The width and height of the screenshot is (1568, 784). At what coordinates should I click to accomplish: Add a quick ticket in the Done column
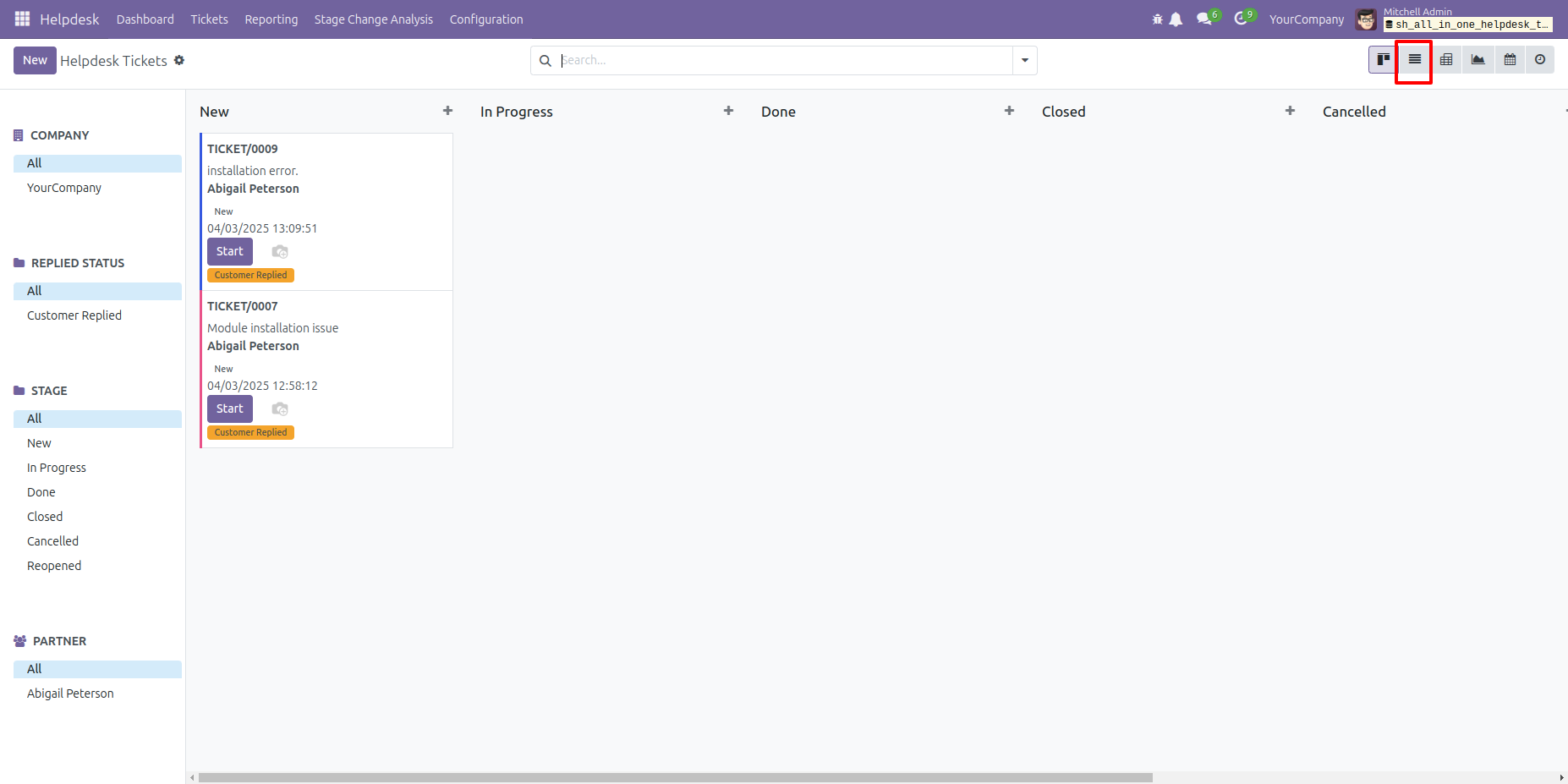pos(1009,111)
